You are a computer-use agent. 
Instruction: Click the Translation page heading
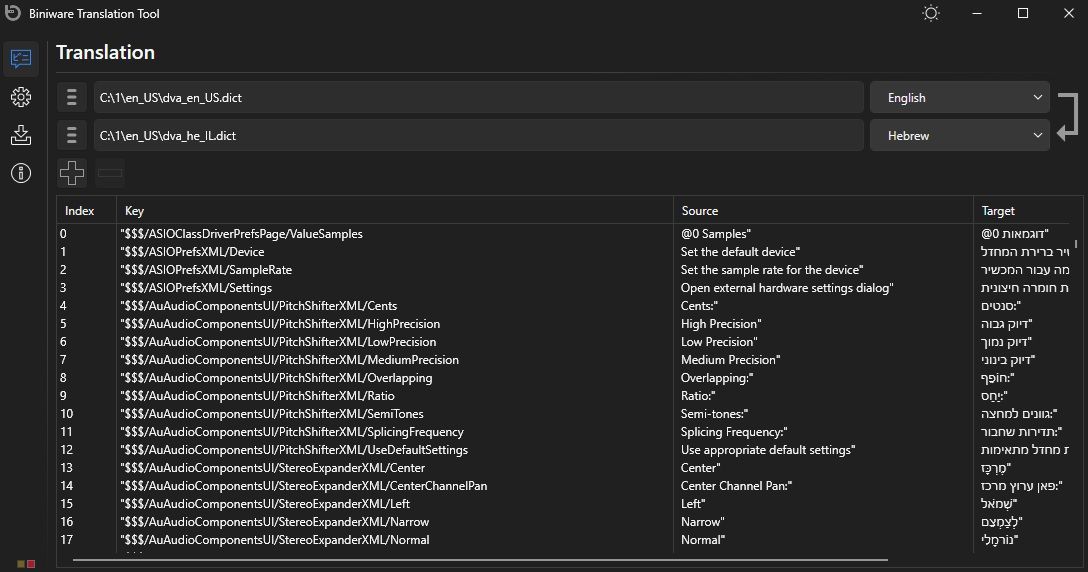[x=105, y=53]
